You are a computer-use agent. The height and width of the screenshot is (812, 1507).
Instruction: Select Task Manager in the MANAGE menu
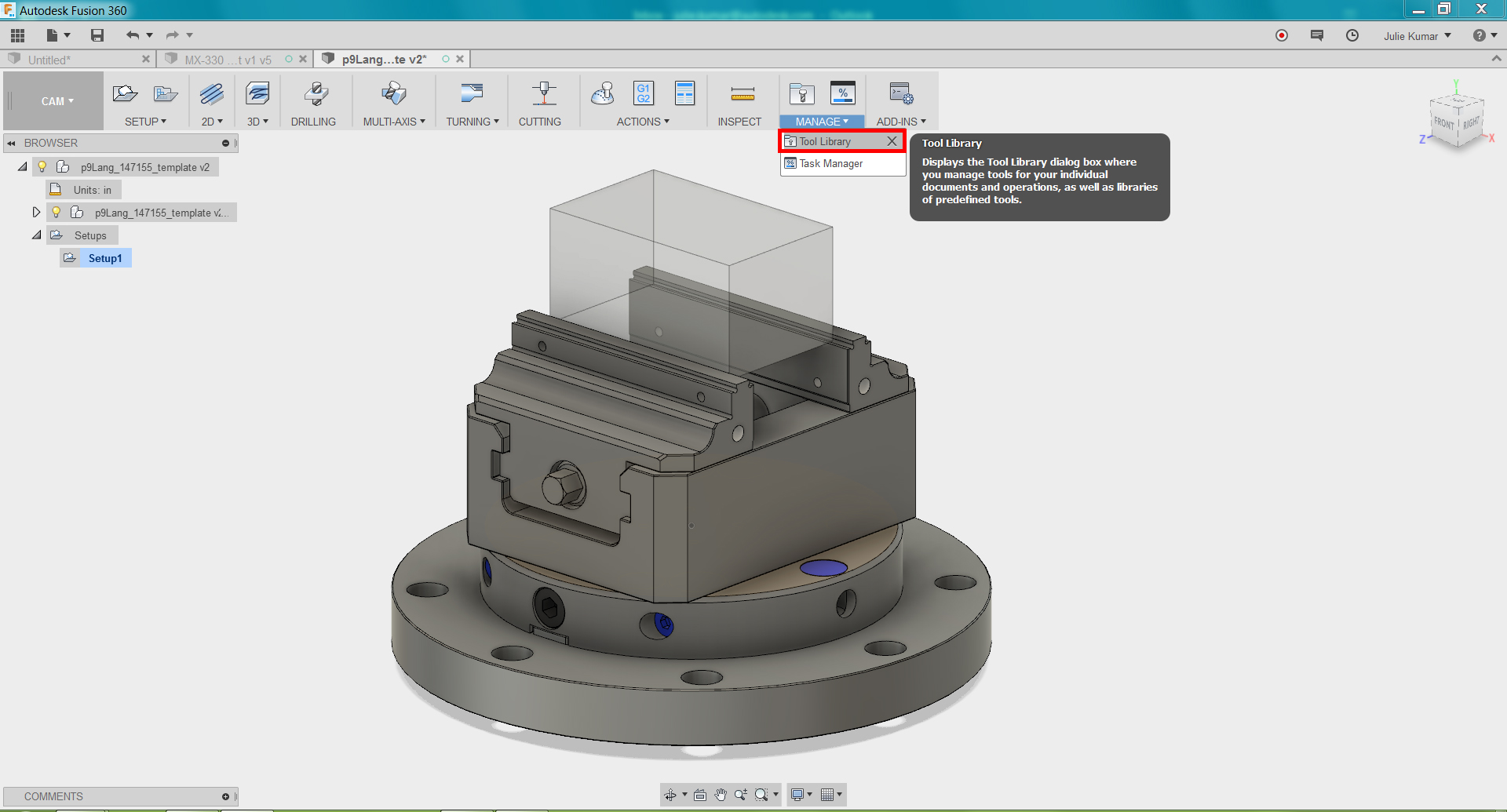(x=843, y=163)
